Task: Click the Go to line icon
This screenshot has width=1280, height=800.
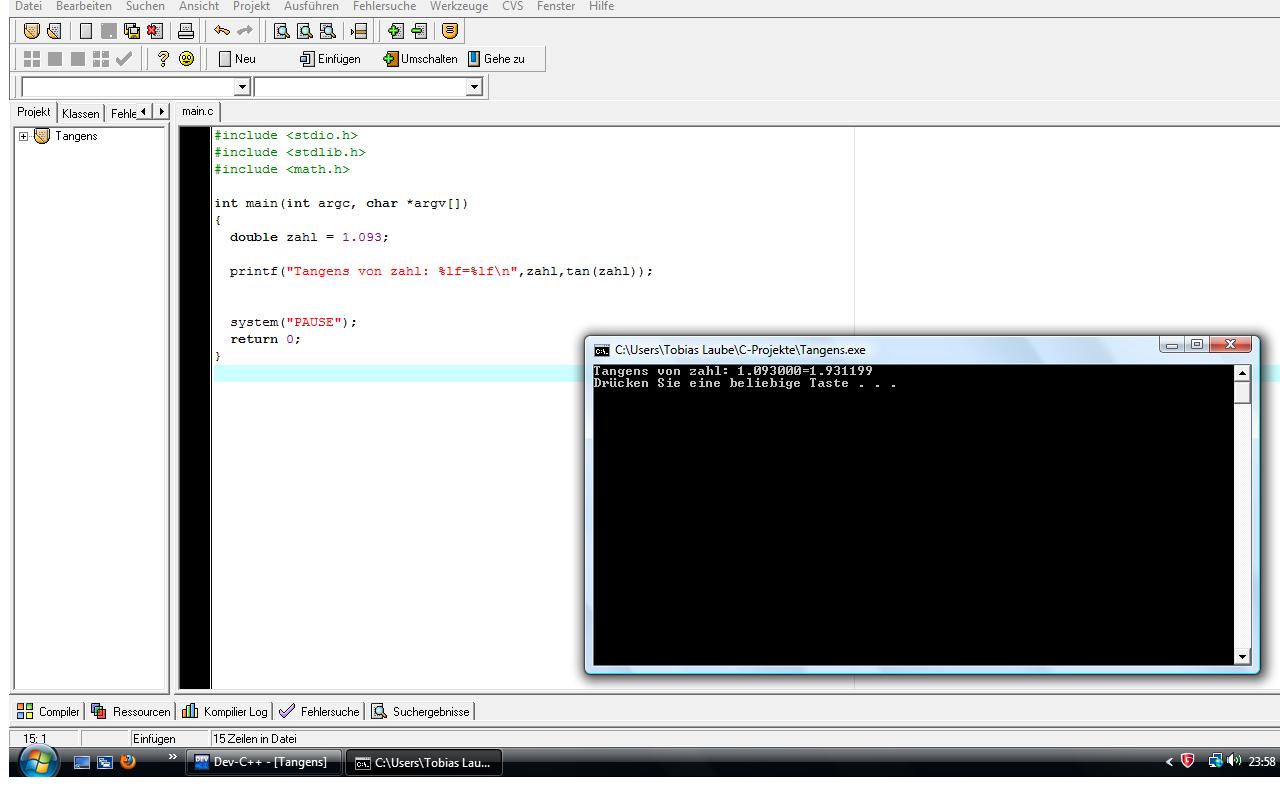Action: [x=359, y=31]
